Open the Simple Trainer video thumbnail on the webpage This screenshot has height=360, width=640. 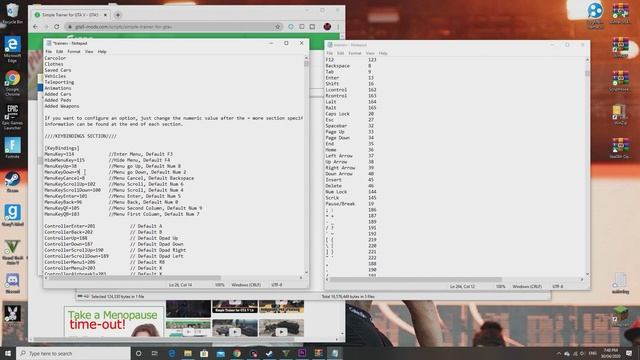click(235, 307)
